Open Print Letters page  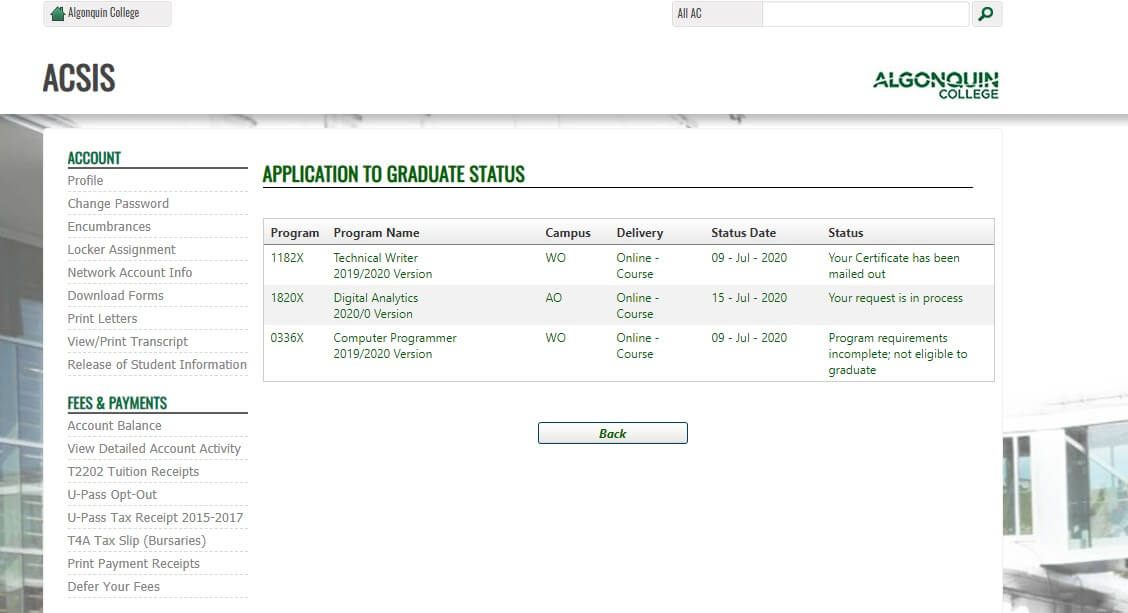tap(102, 319)
